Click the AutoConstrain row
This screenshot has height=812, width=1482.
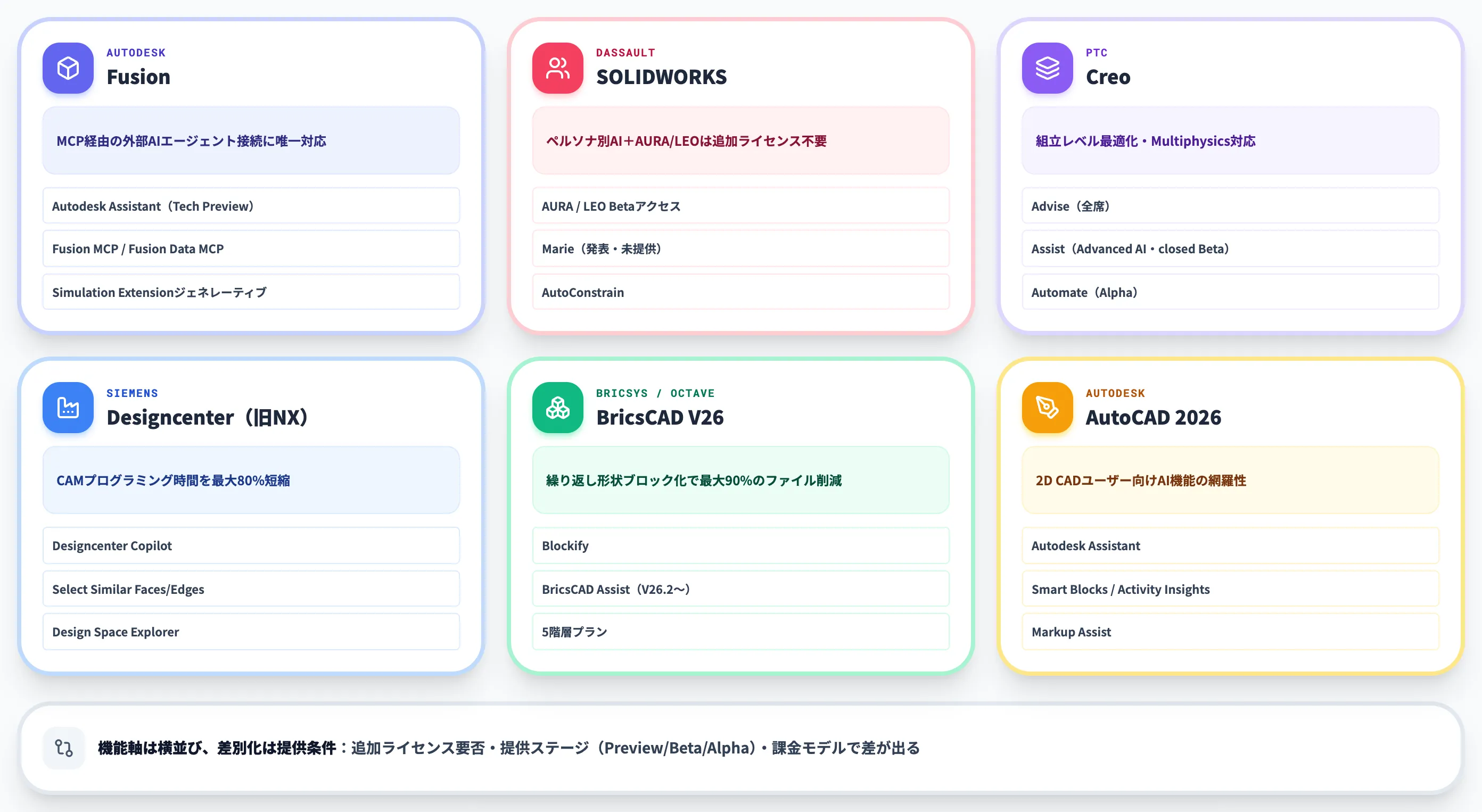[740, 292]
